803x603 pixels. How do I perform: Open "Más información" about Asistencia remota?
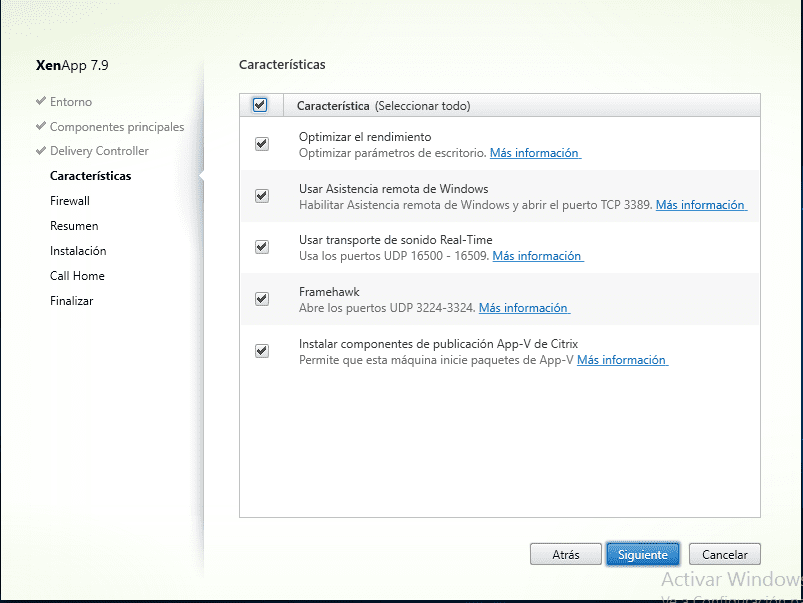click(700, 204)
